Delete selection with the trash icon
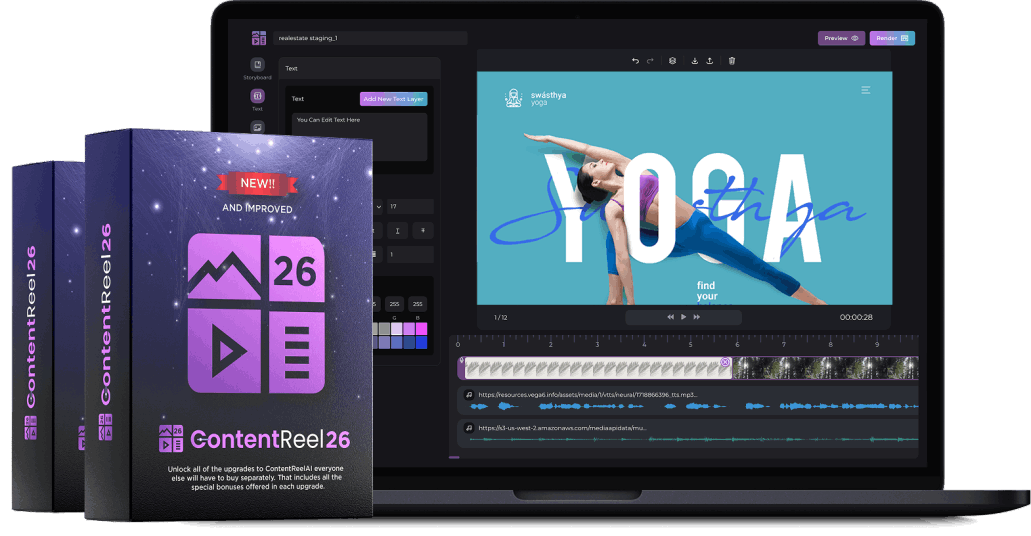Viewport: 1031px width, 536px height. pos(732,61)
